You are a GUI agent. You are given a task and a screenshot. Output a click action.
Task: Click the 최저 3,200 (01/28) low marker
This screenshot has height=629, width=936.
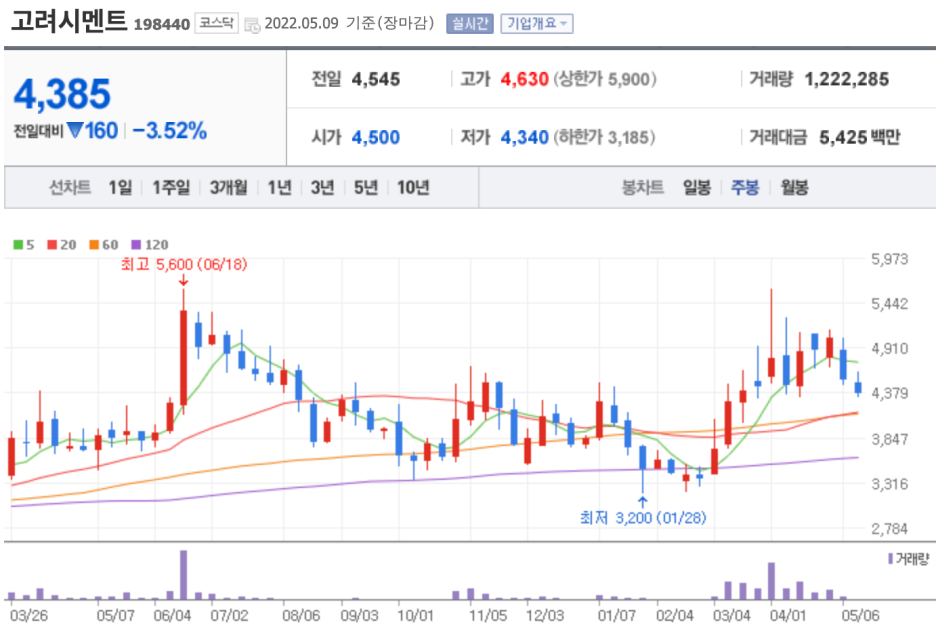point(643,517)
